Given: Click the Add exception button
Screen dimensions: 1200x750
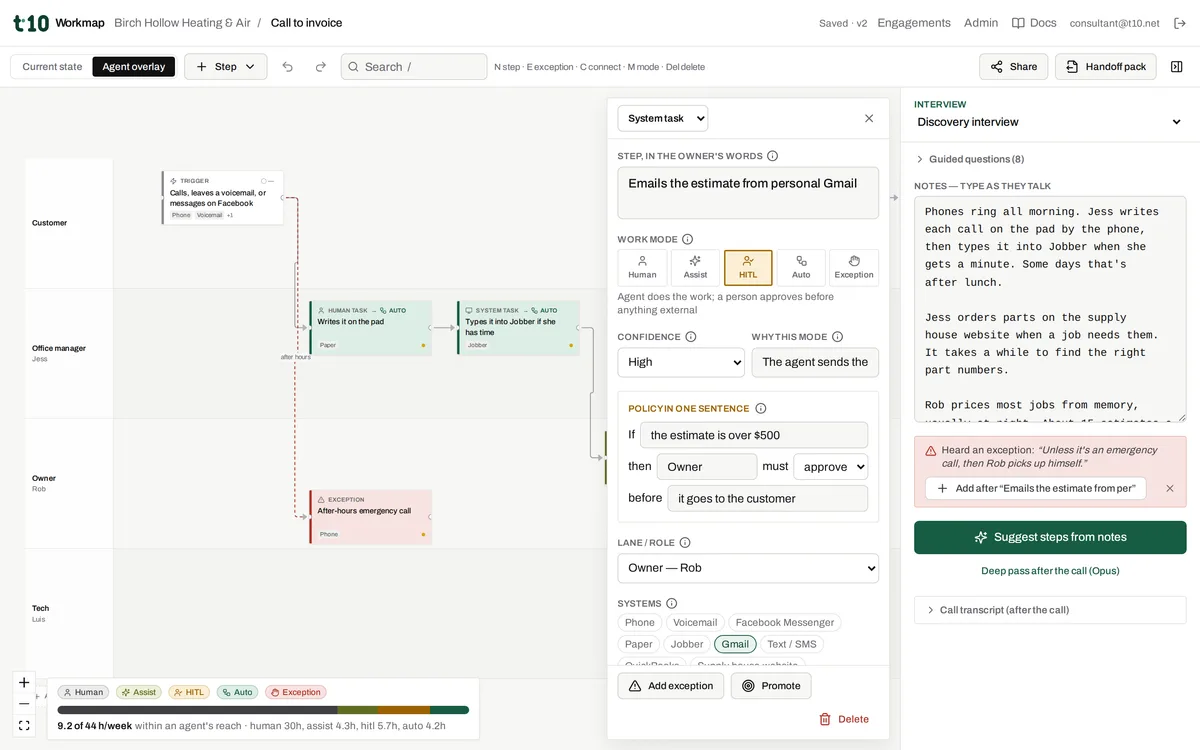Looking at the screenshot, I should click(671, 686).
